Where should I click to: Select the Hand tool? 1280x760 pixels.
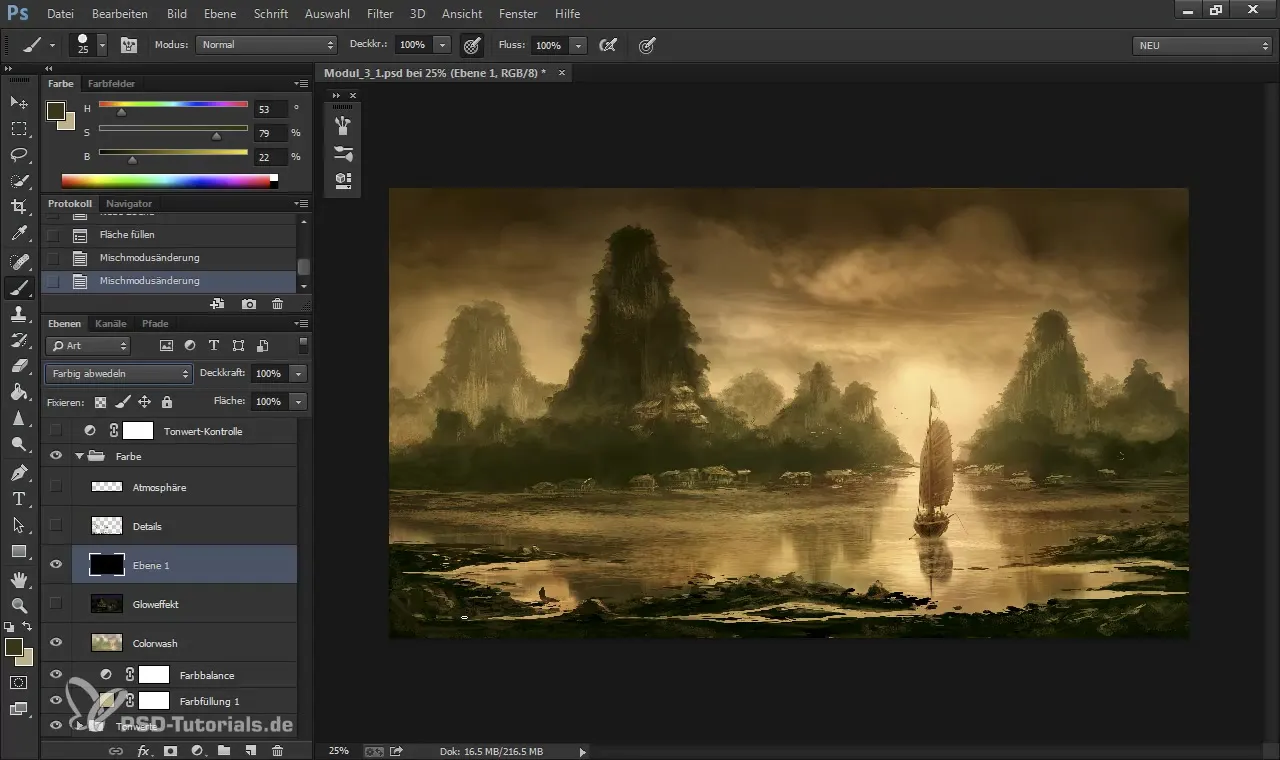19,580
